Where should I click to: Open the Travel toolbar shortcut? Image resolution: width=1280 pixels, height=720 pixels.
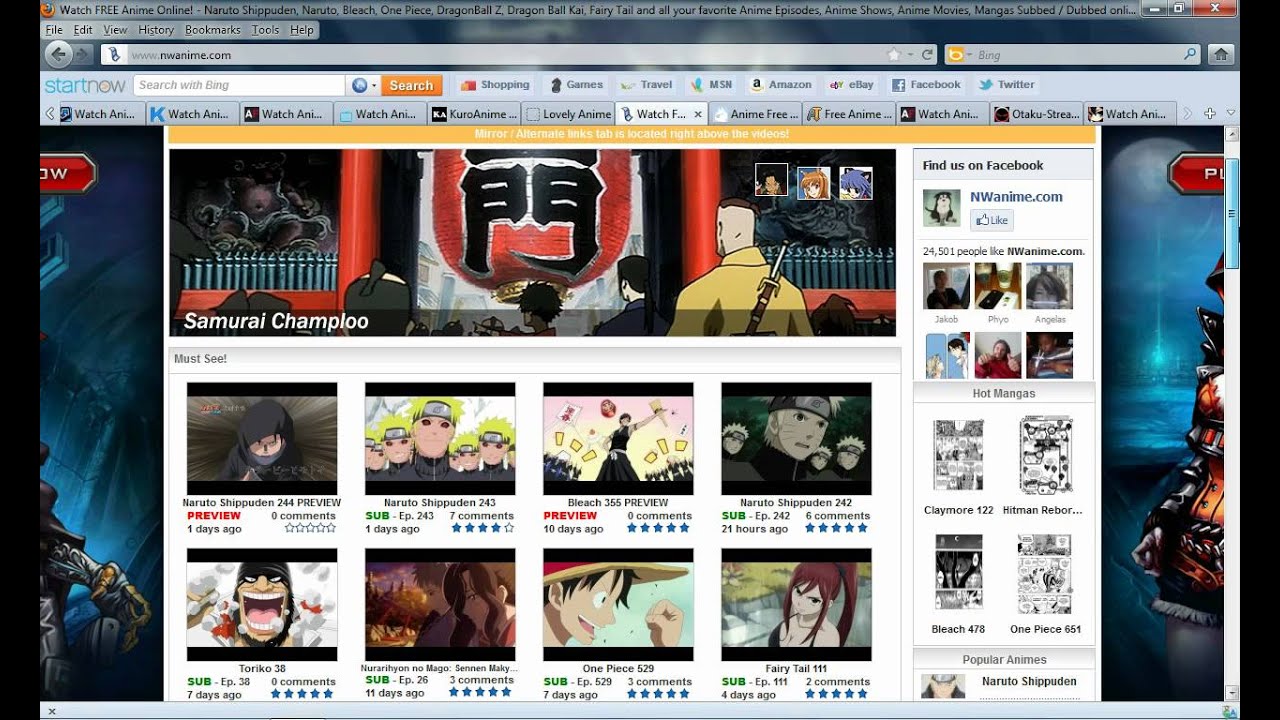click(646, 85)
